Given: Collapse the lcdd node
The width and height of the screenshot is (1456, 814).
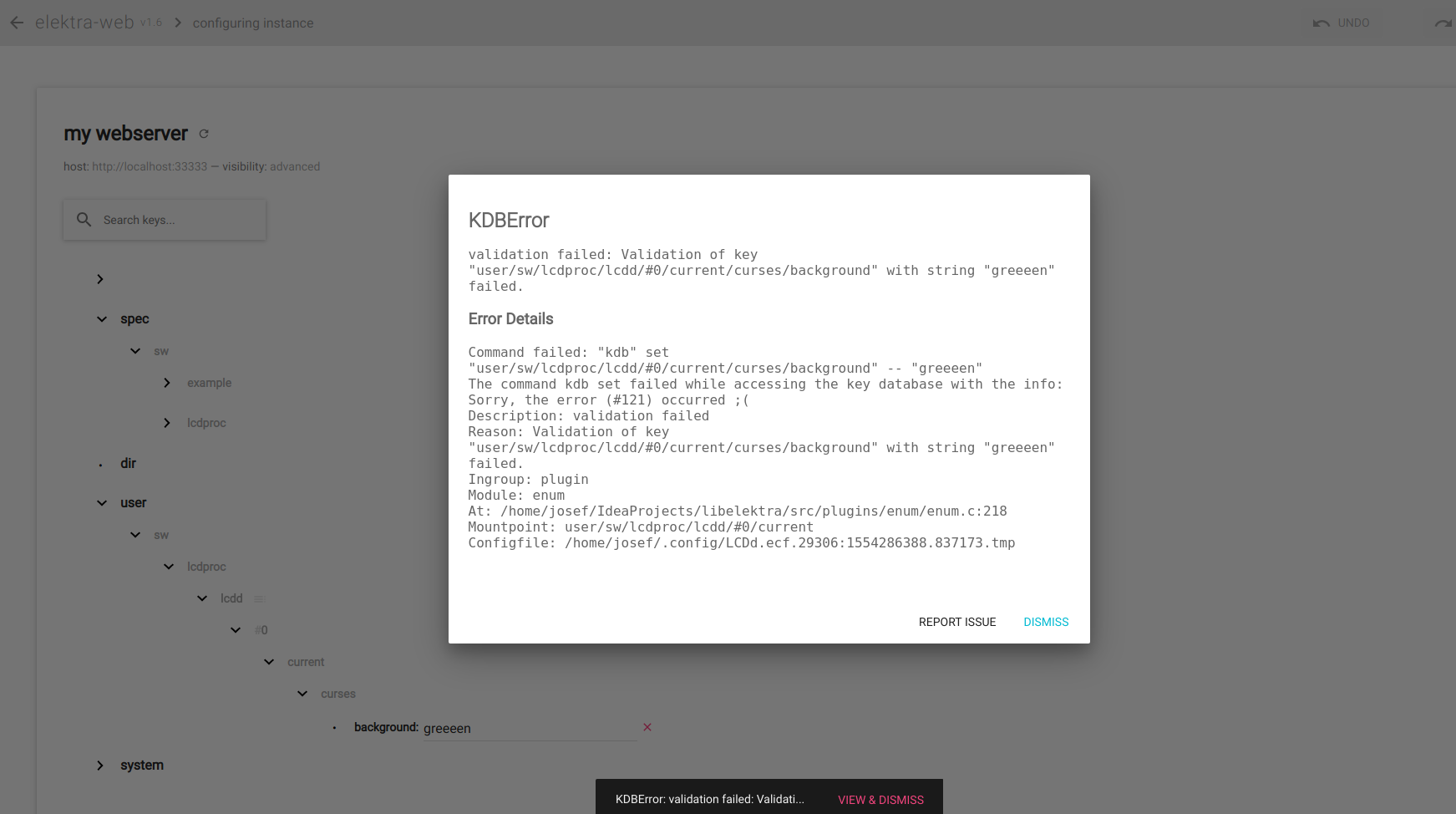Looking at the screenshot, I should [202, 598].
